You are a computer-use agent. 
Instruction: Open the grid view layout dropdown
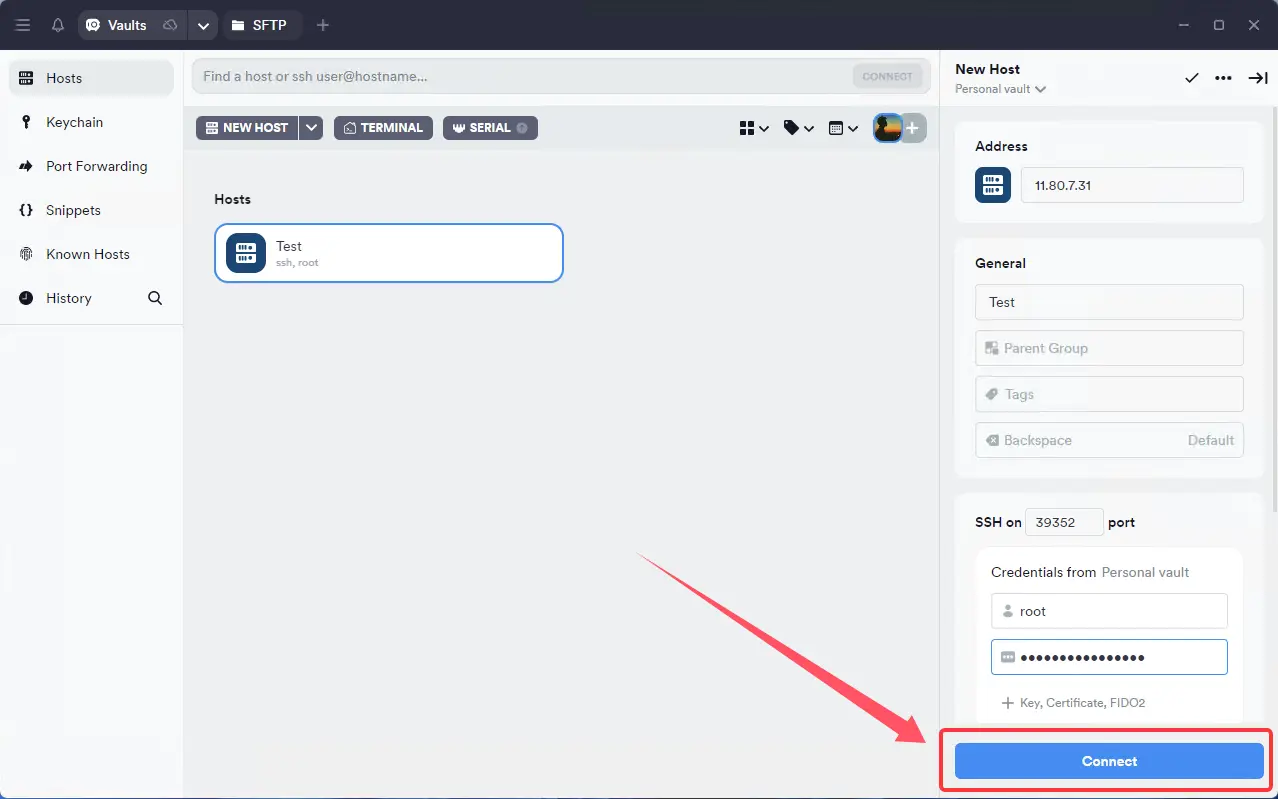point(753,128)
